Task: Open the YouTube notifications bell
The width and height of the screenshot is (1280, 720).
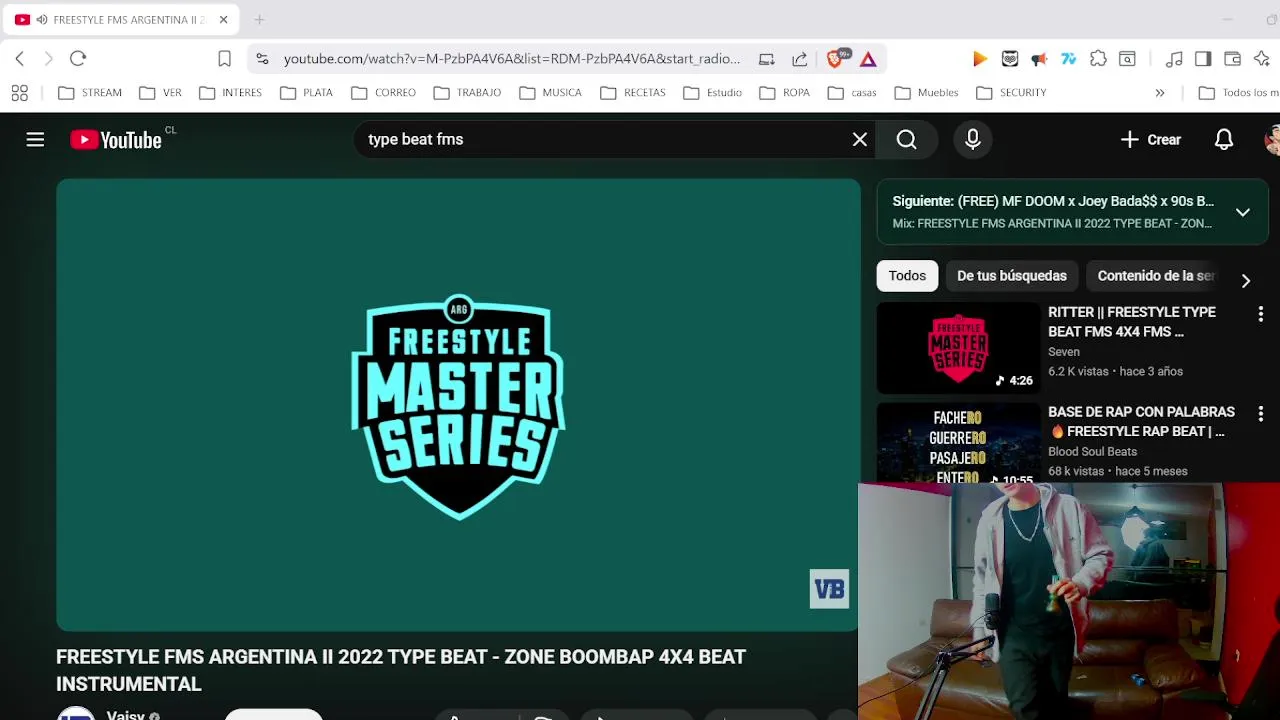Action: click(x=1224, y=140)
